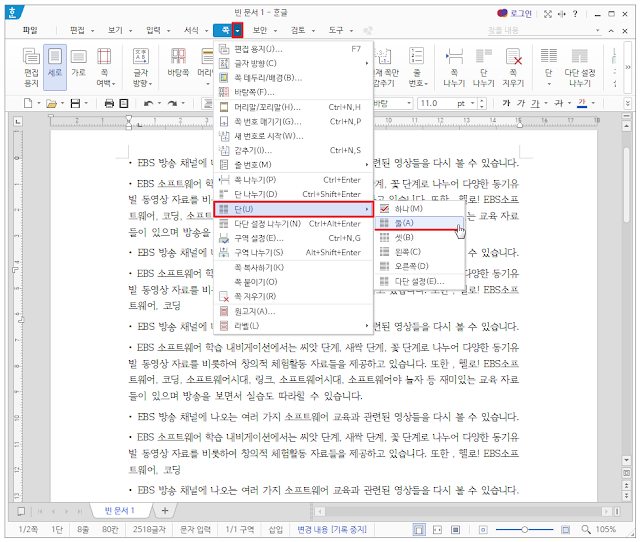Select the 빈 문서 1 document tab

120,511
